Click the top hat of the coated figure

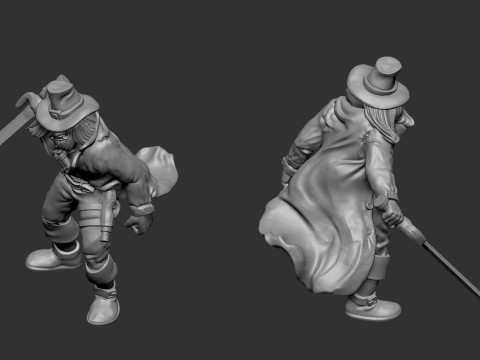tap(379, 82)
